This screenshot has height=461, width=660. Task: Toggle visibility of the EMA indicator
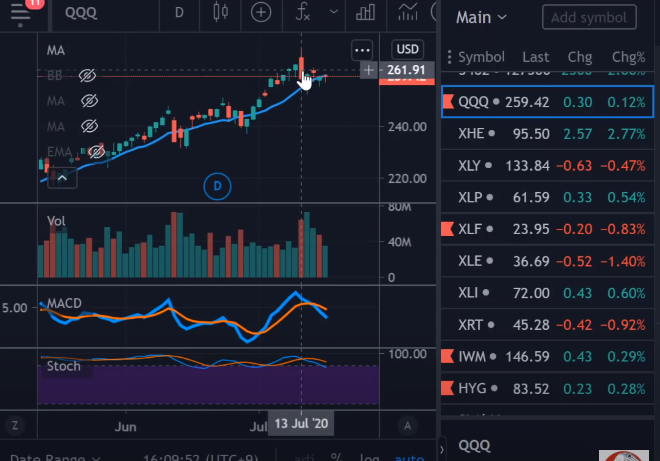(x=96, y=152)
